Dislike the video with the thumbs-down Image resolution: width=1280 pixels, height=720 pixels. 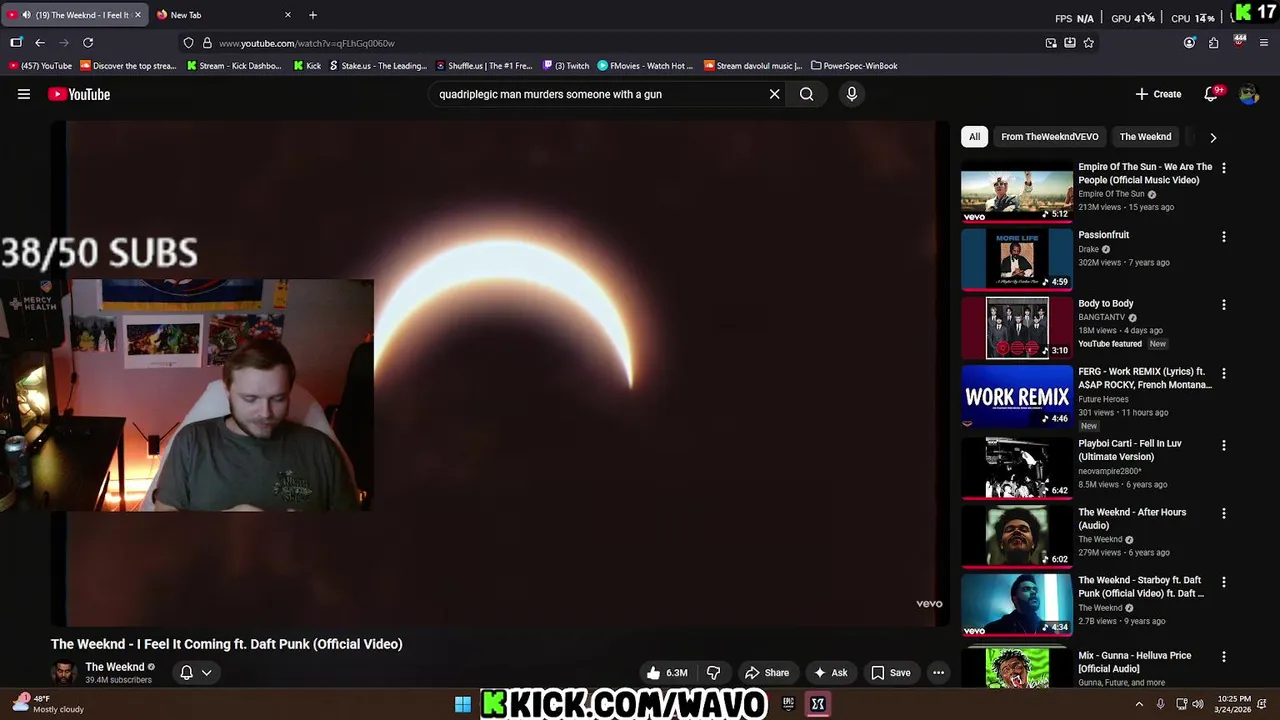point(714,673)
